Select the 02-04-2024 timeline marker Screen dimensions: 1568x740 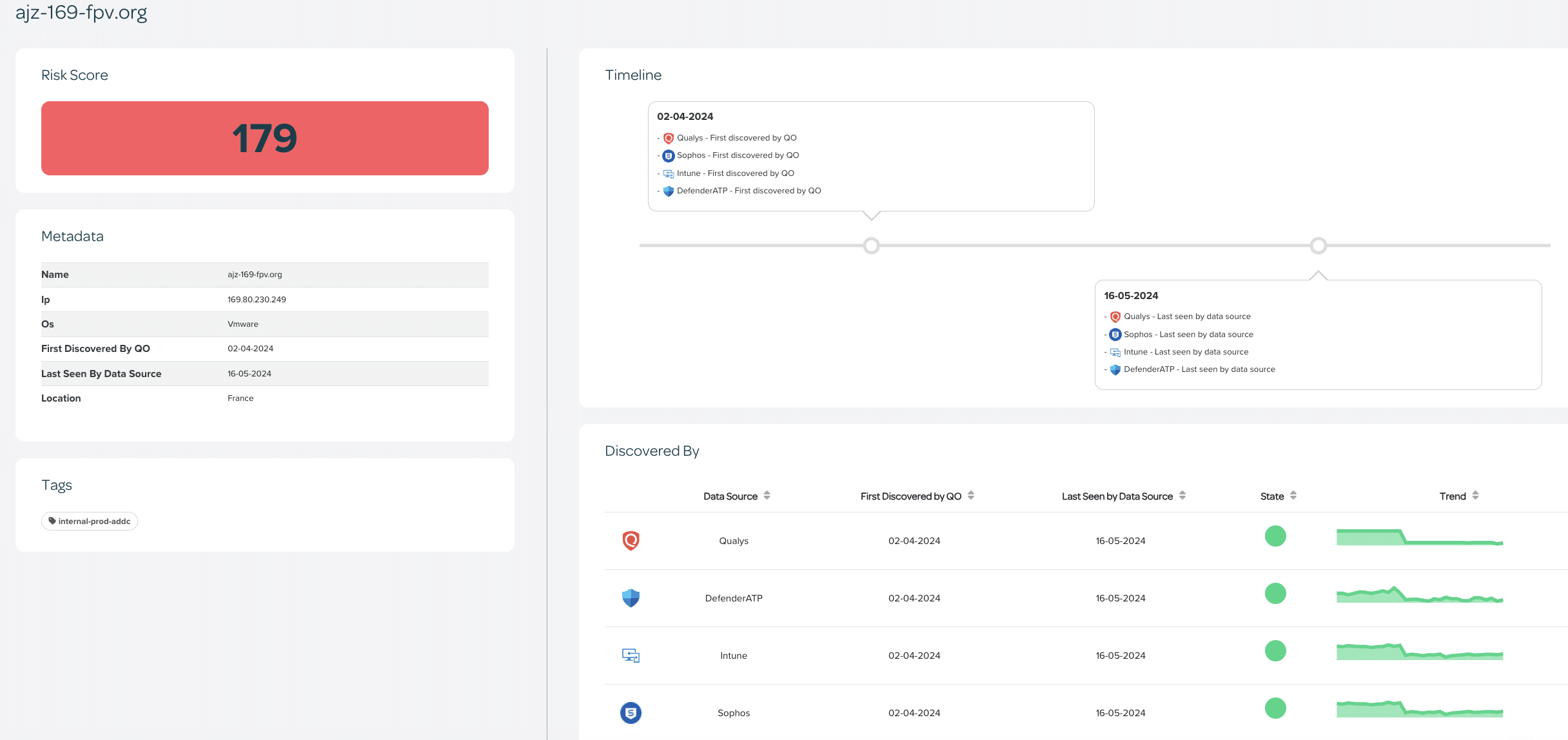[871, 246]
